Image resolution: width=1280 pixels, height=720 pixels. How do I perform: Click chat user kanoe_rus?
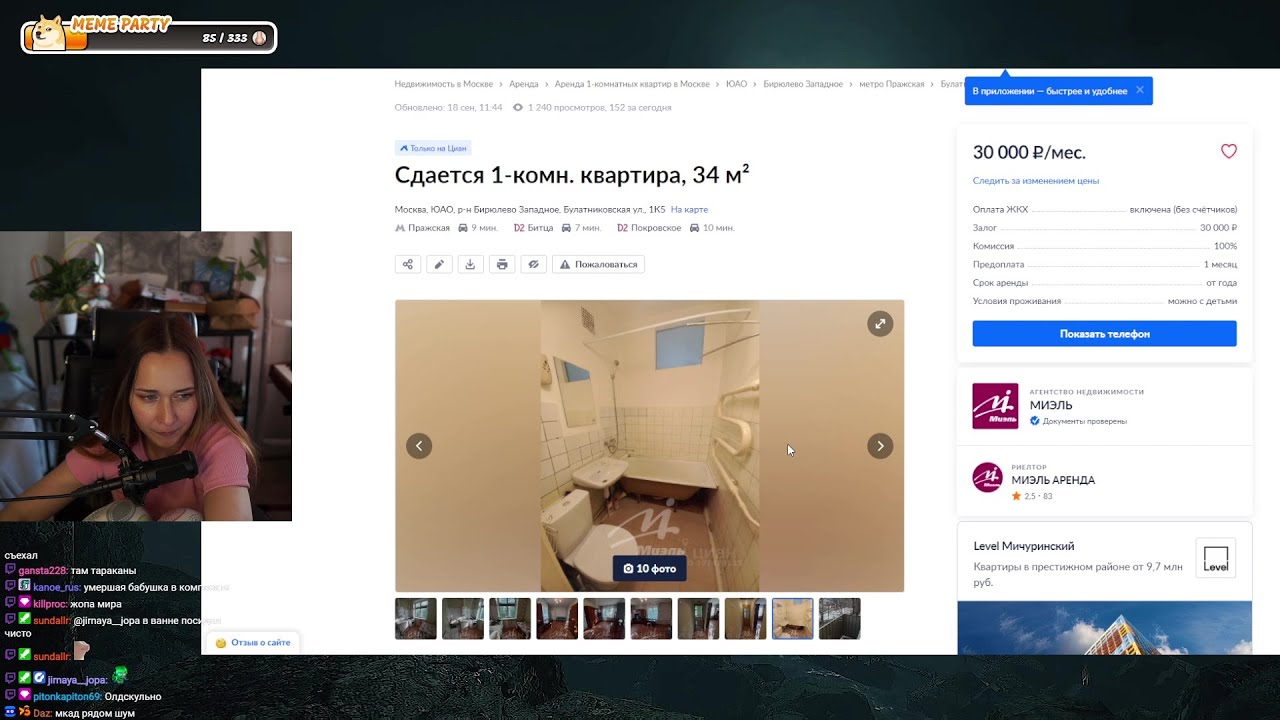pos(56,587)
